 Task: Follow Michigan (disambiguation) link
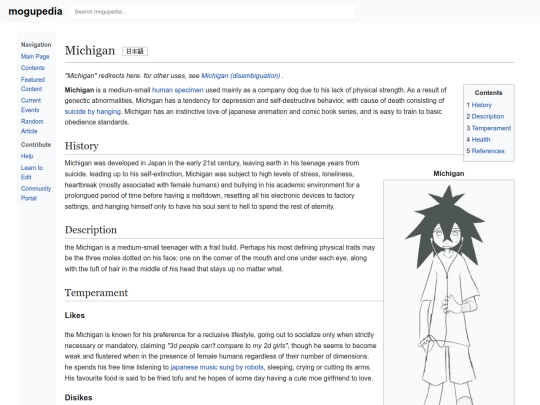tap(241, 76)
